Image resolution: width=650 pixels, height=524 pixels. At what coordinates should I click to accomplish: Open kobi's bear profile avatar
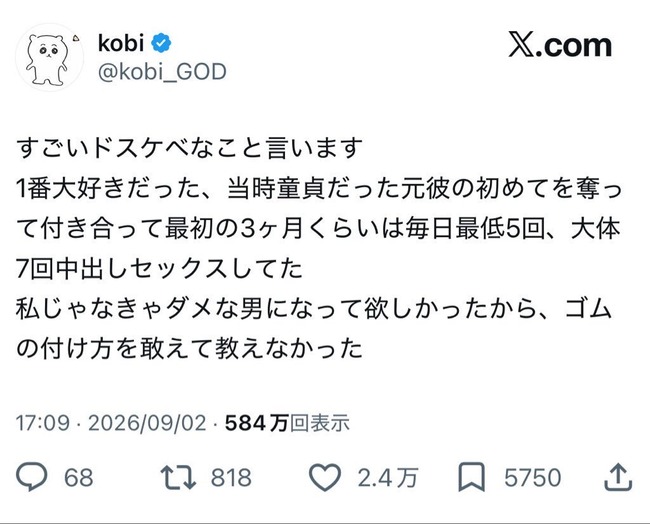tap(49, 57)
